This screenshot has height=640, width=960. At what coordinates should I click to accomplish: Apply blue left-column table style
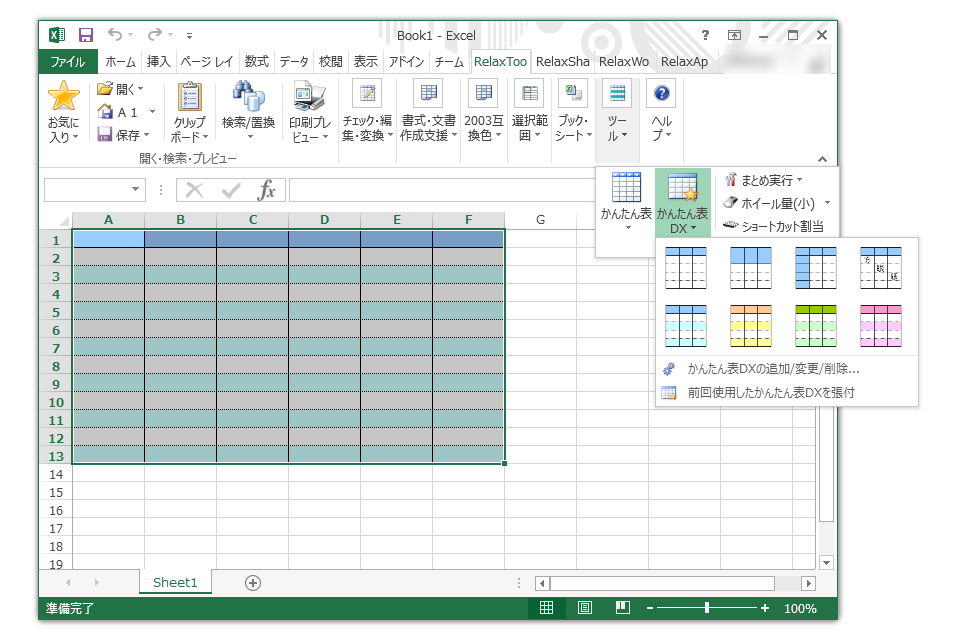[816, 268]
